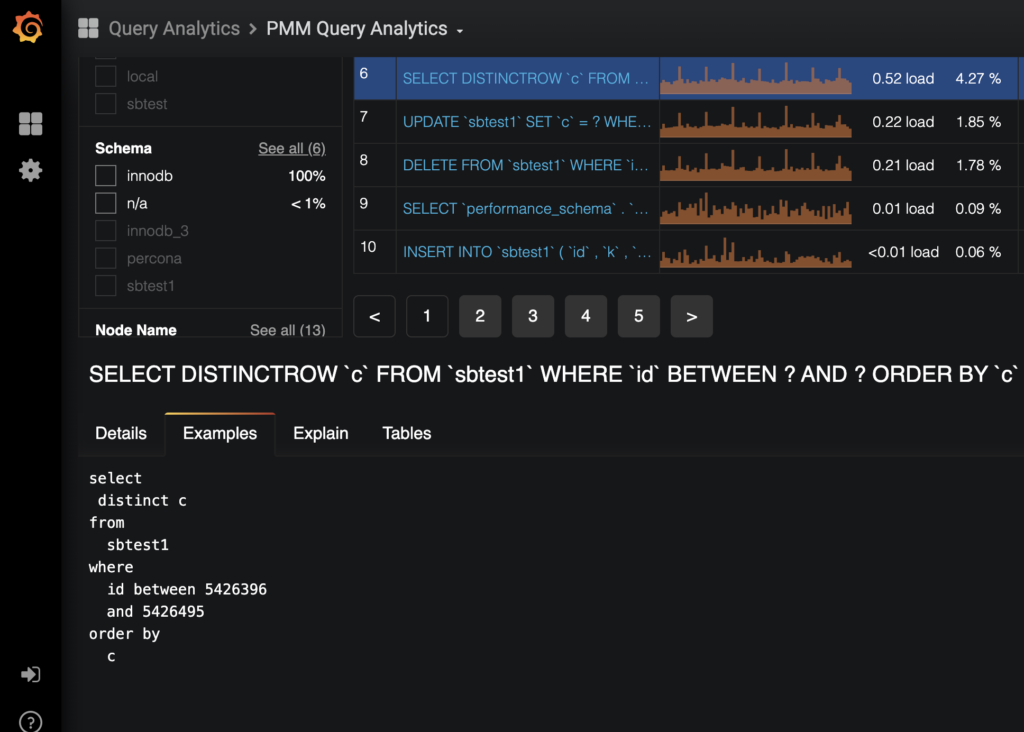Switch to the Explain tab
The image size is (1024, 732).
(321, 434)
